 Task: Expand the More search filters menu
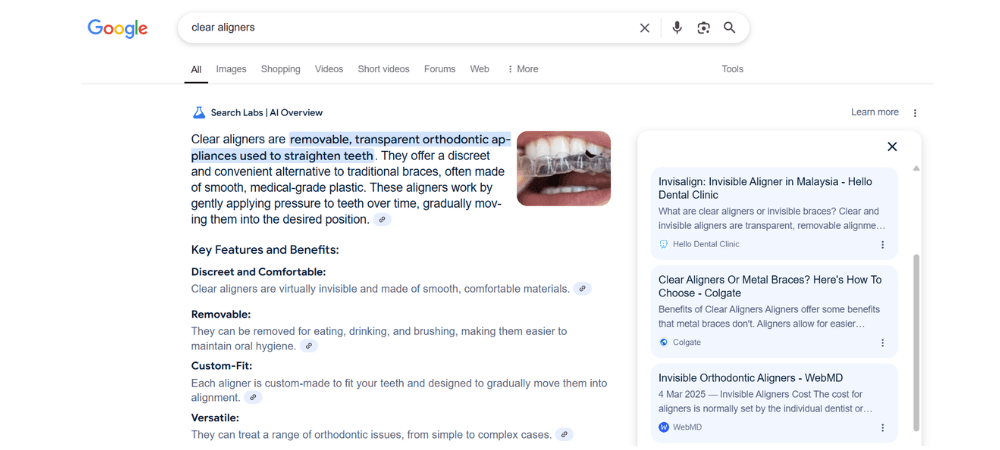[522, 69]
